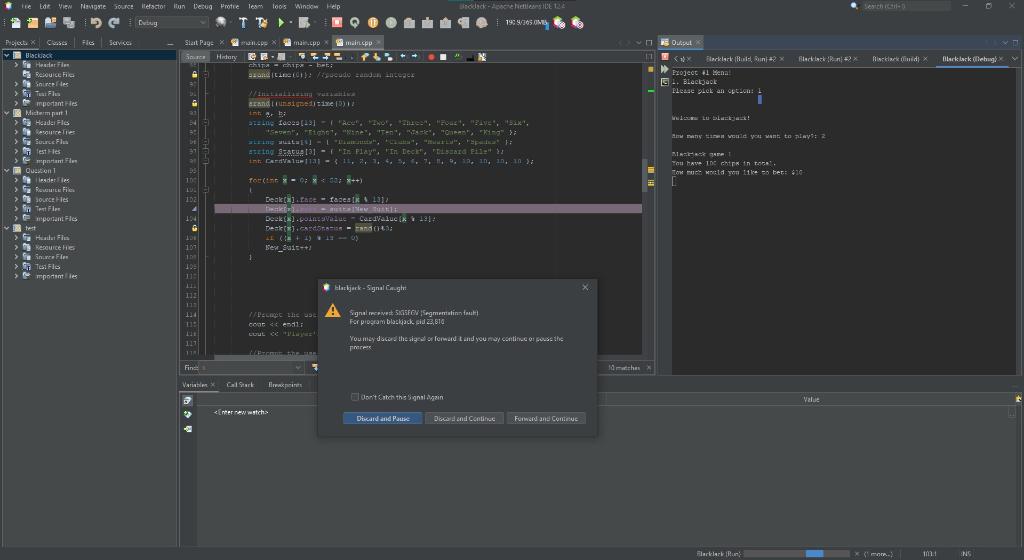The height and width of the screenshot is (560, 1024).
Task: Click top icon in Variables panel sidebar
Action: click(x=187, y=400)
